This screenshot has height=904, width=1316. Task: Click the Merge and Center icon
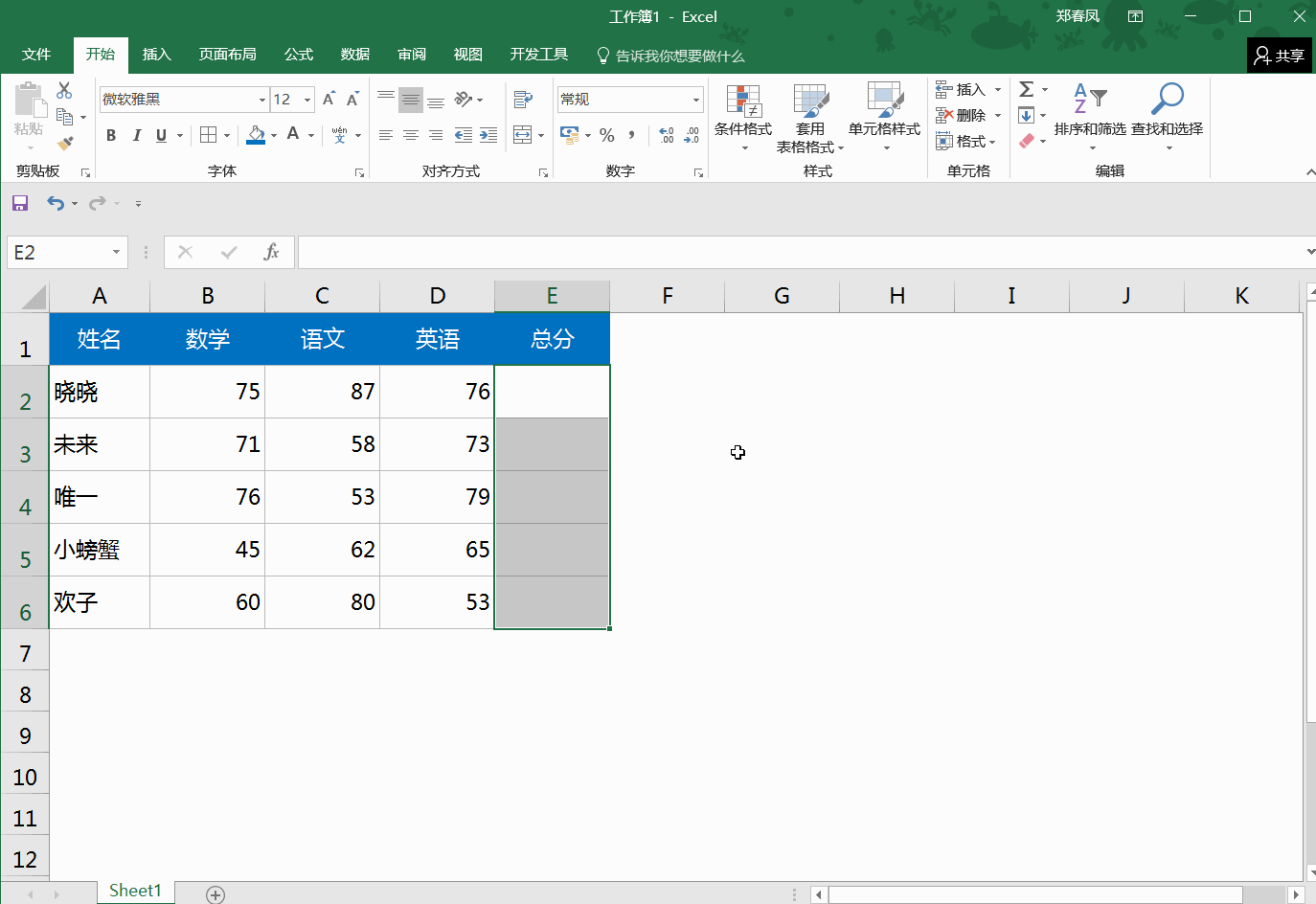point(523,135)
